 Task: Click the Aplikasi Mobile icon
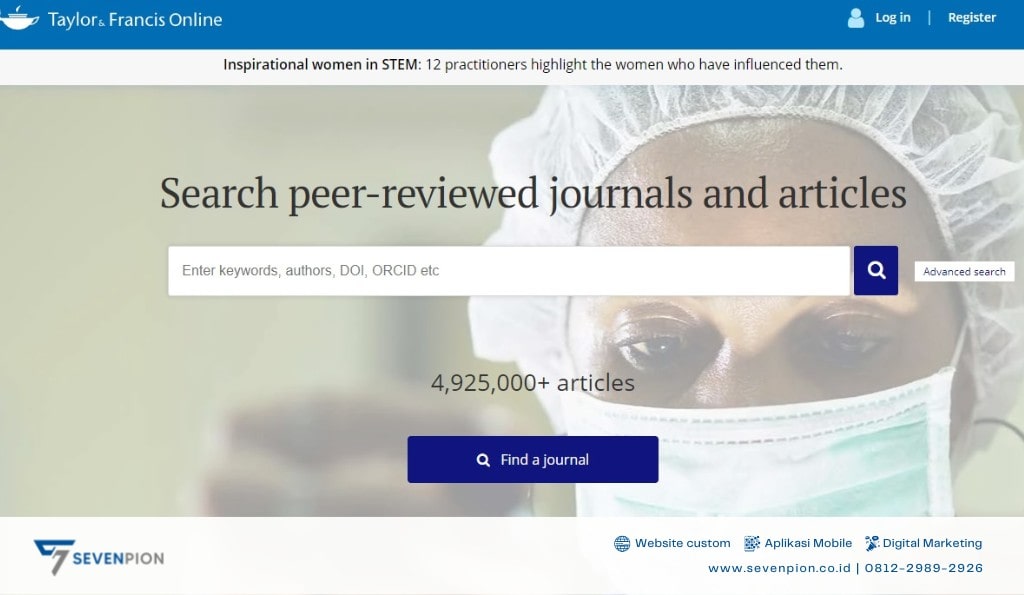coord(752,543)
